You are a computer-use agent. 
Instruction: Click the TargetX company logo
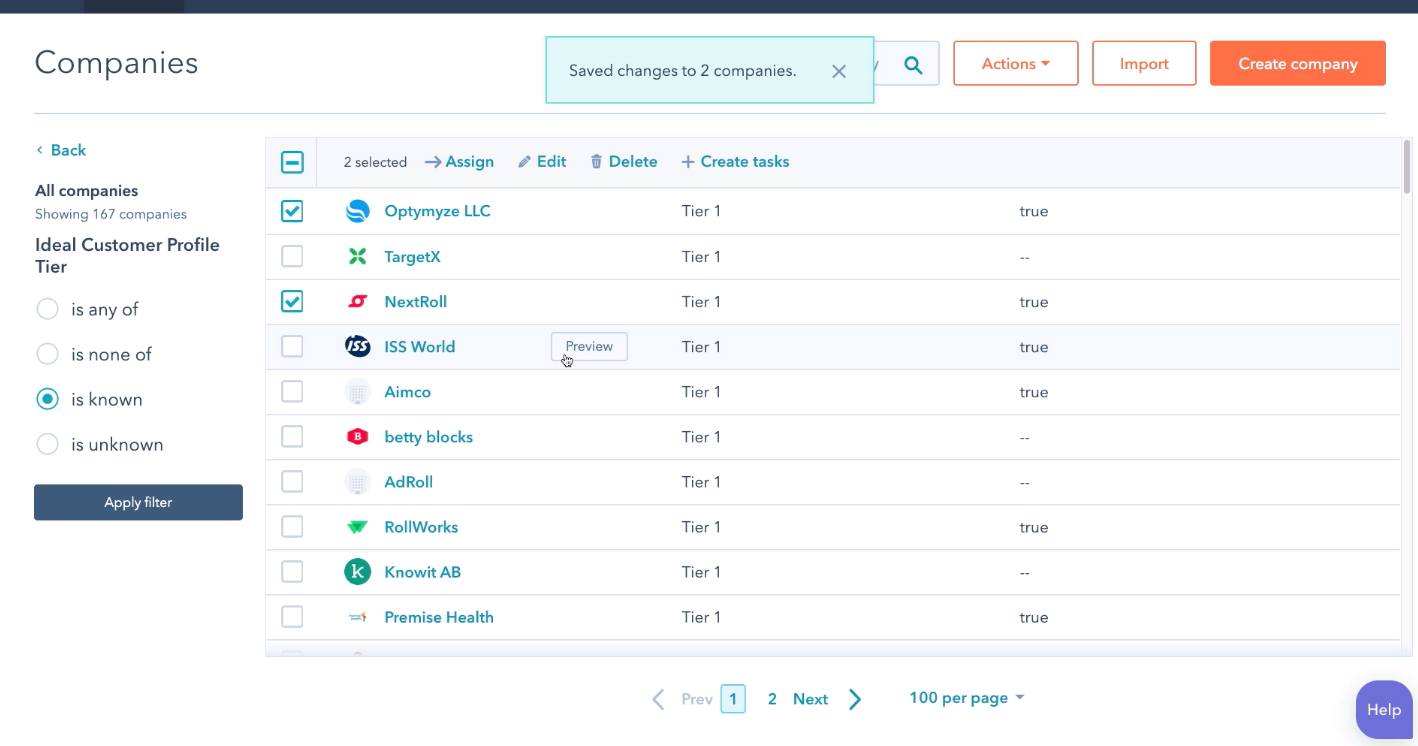357,256
